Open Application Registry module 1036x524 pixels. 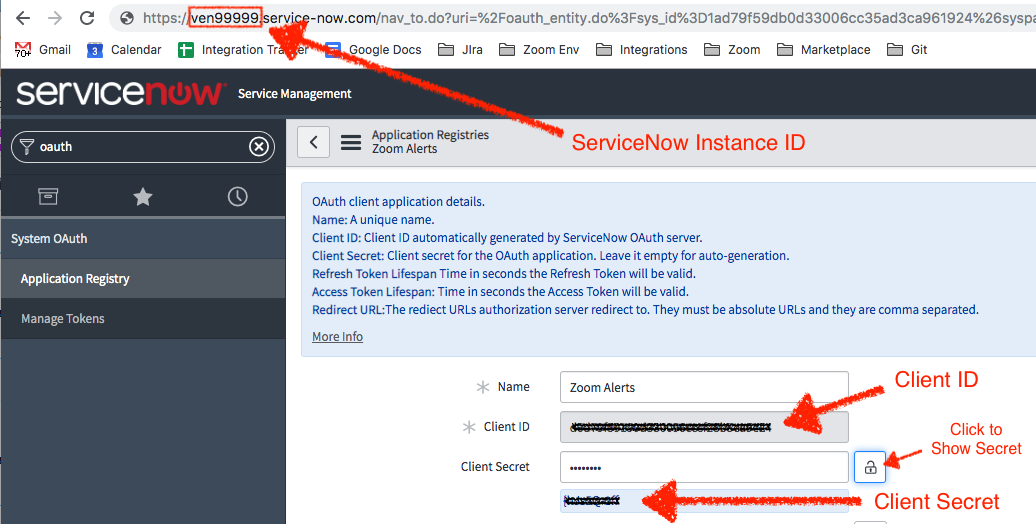click(x=143, y=279)
